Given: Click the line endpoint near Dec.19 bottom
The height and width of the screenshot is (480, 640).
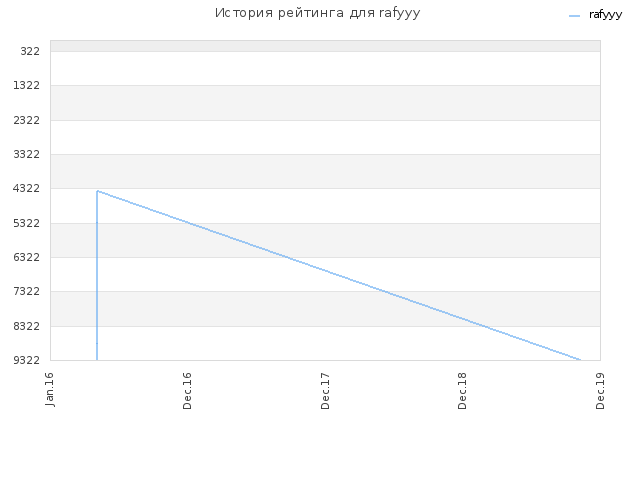Looking at the screenshot, I should point(580,360).
